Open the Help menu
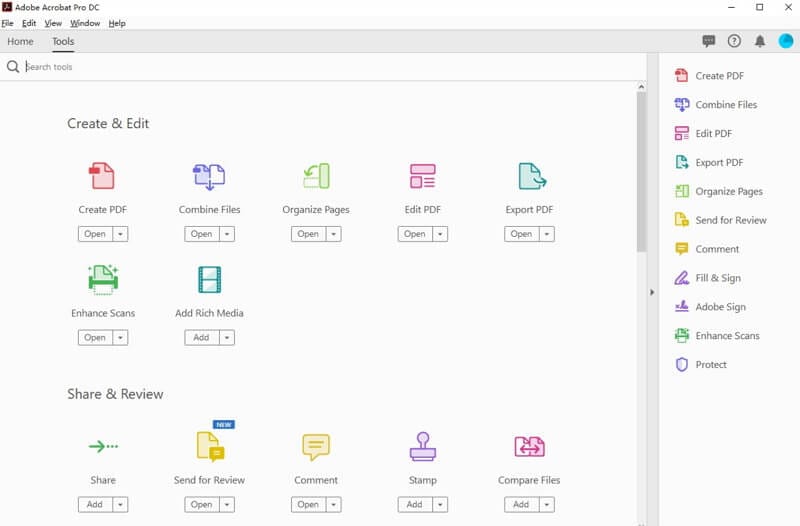 click(x=117, y=23)
